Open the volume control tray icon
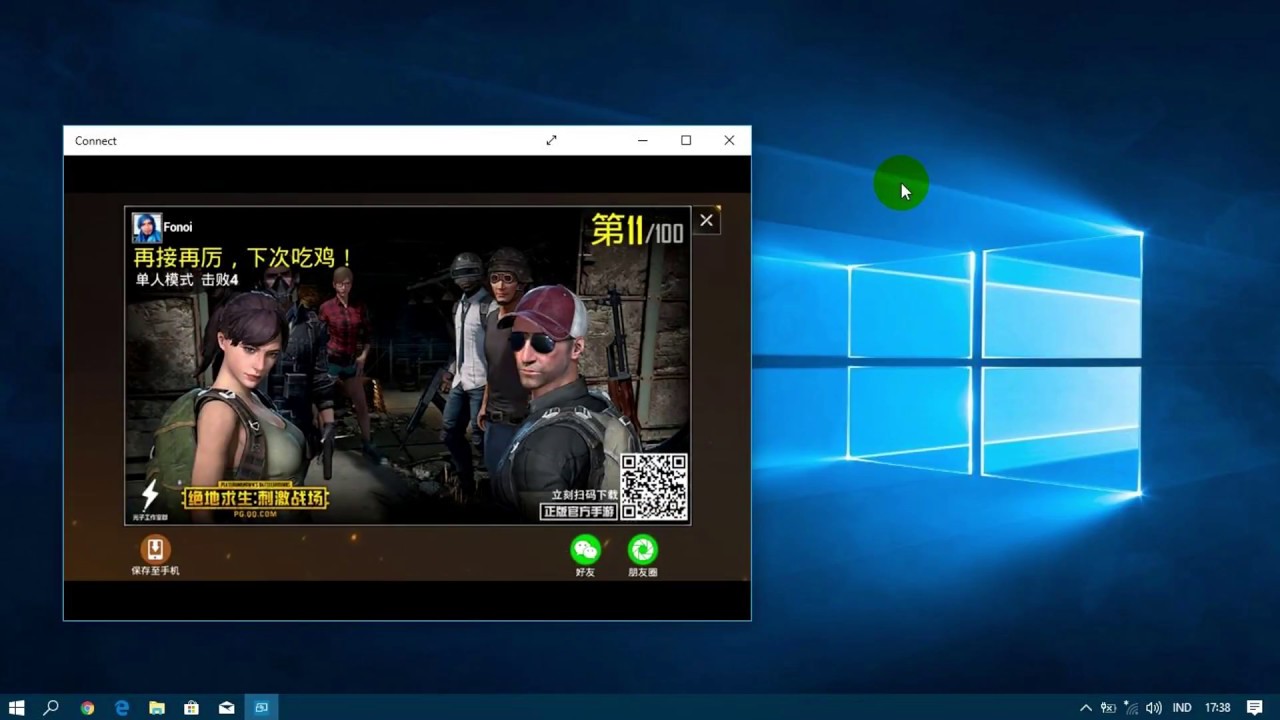 point(1154,707)
